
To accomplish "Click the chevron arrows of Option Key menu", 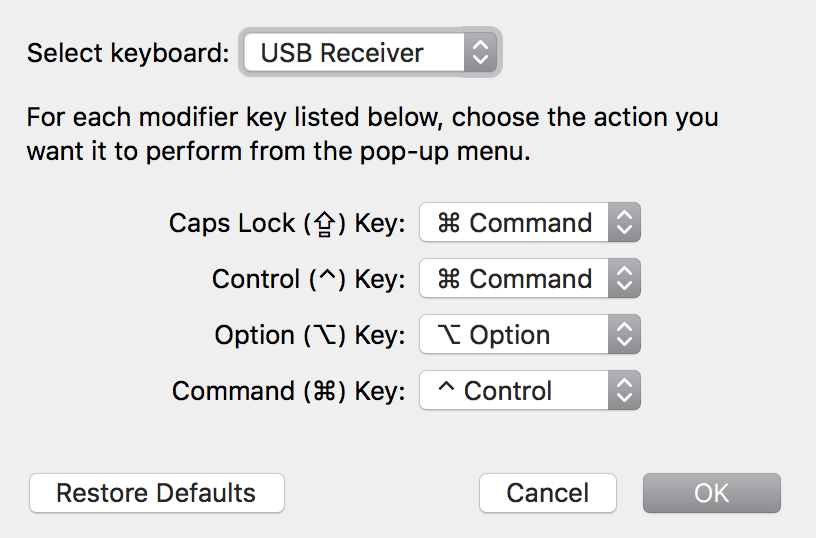I will click(x=624, y=335).
